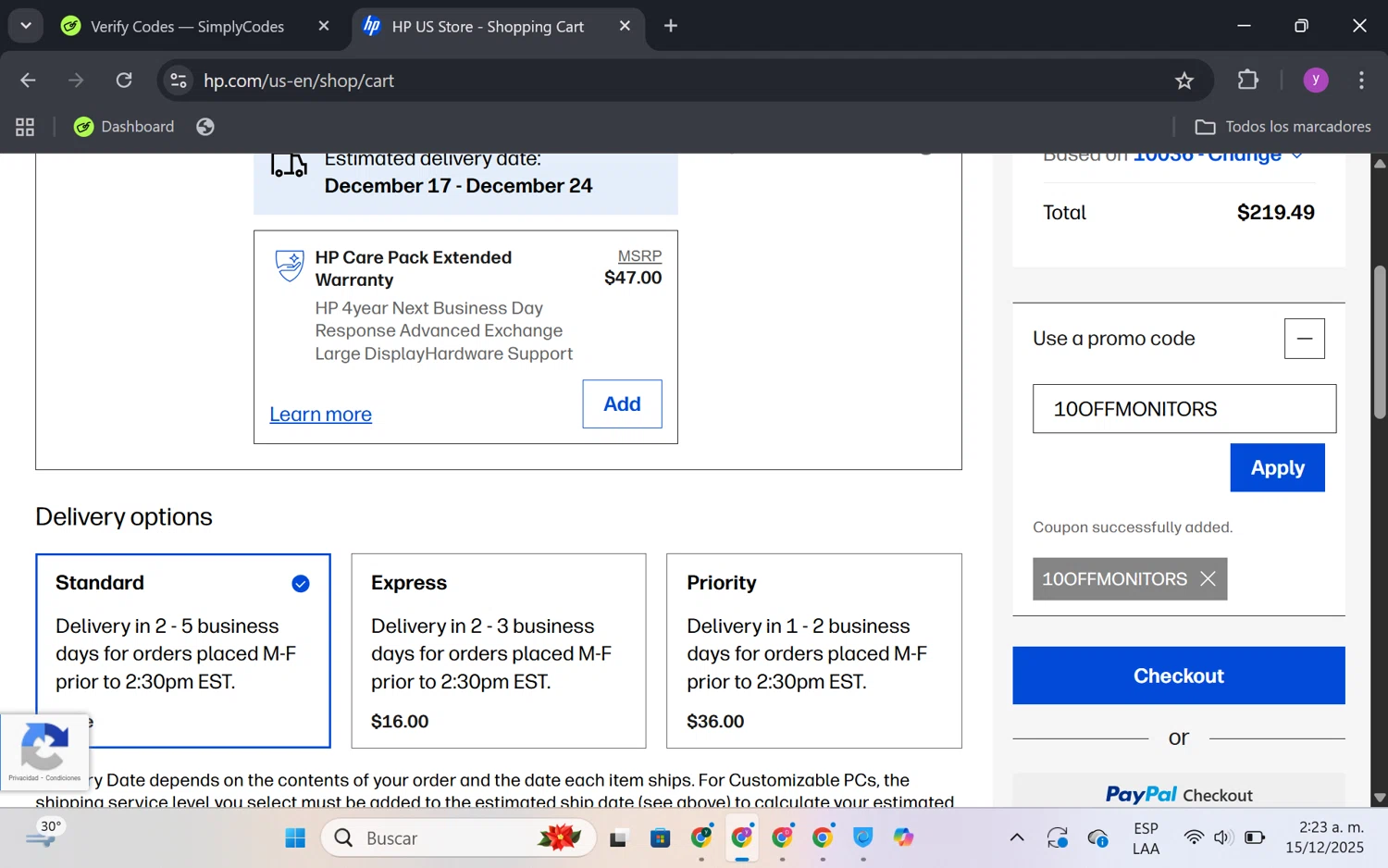Open the Wi-Fi network status icon
Screen dimensions: 1388x868
tap(1194, 838)
